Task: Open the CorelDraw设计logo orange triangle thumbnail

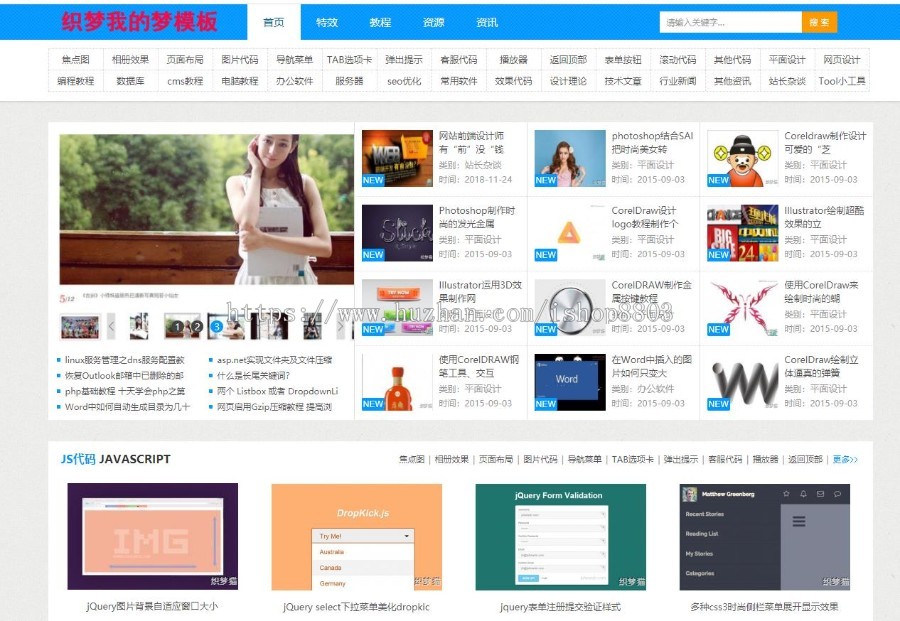Action: tap(570, 232)
